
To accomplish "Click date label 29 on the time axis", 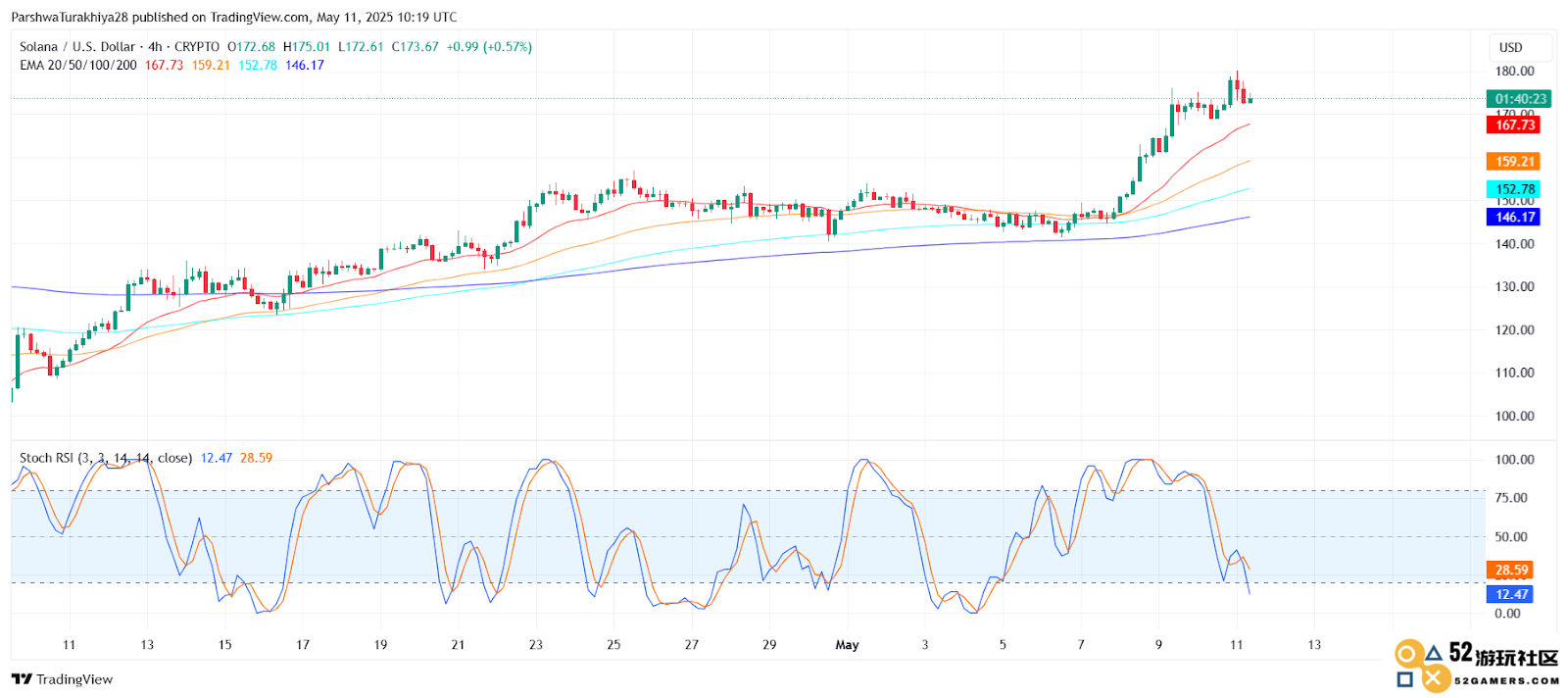I will [769, 645].
